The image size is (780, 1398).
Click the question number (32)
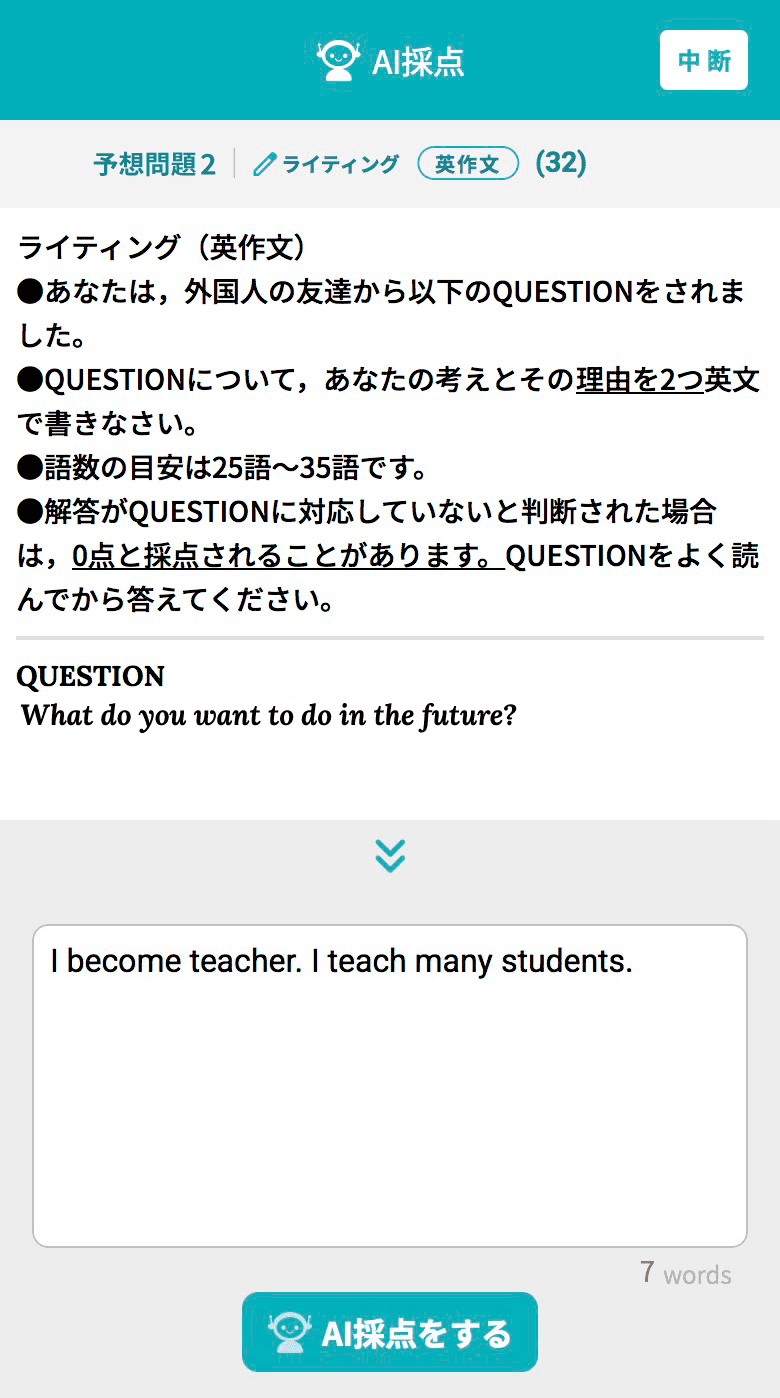561,163
